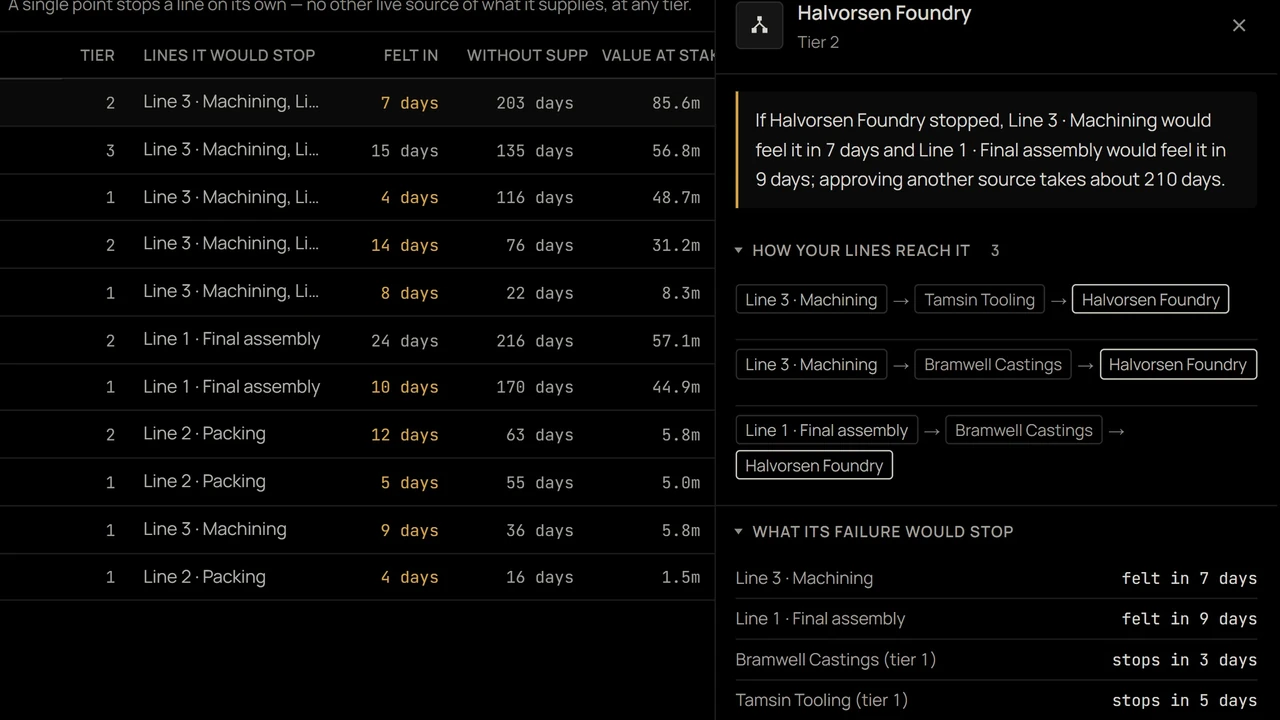The height and width of the screenshot is (720, 1280).
Task: Select the Bramwell Castings chip after Line 3 · Machining
Action: 992,365
